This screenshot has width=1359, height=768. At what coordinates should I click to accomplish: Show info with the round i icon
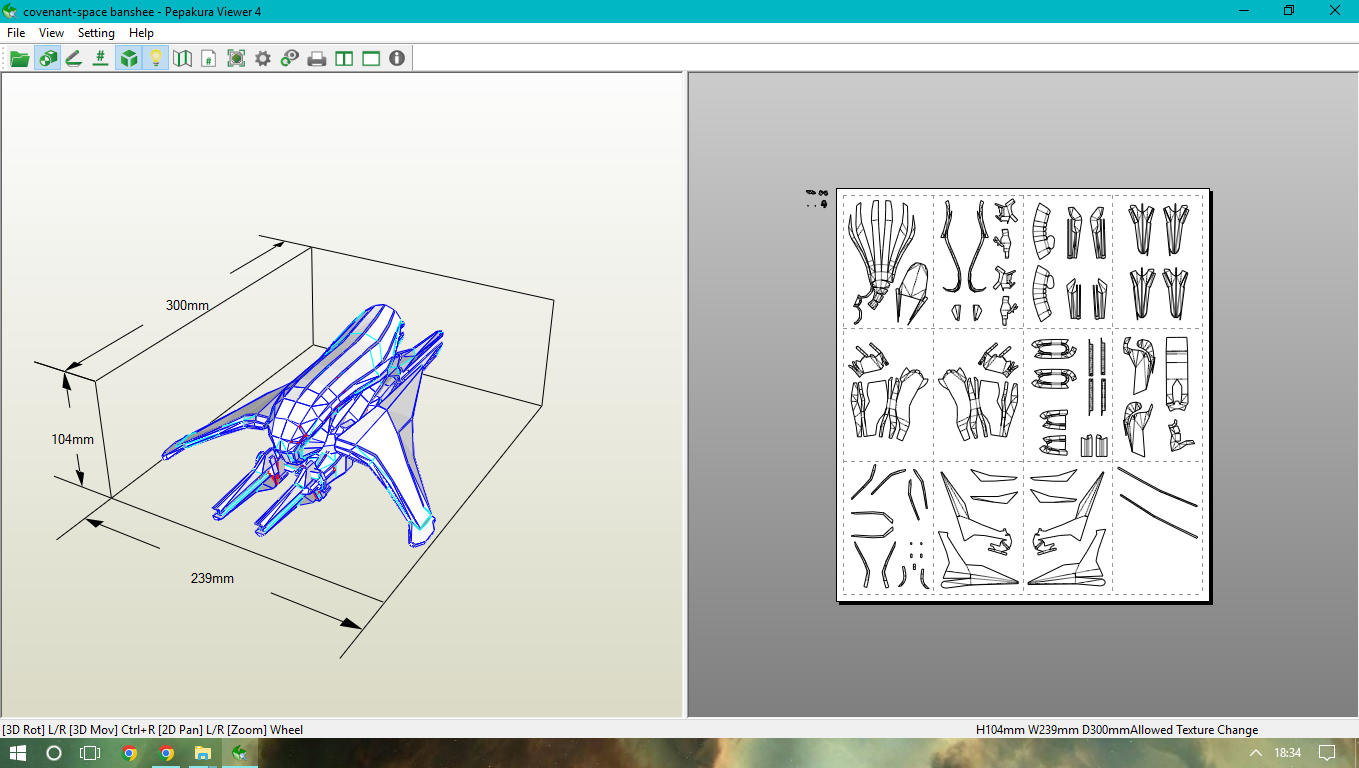397,58
